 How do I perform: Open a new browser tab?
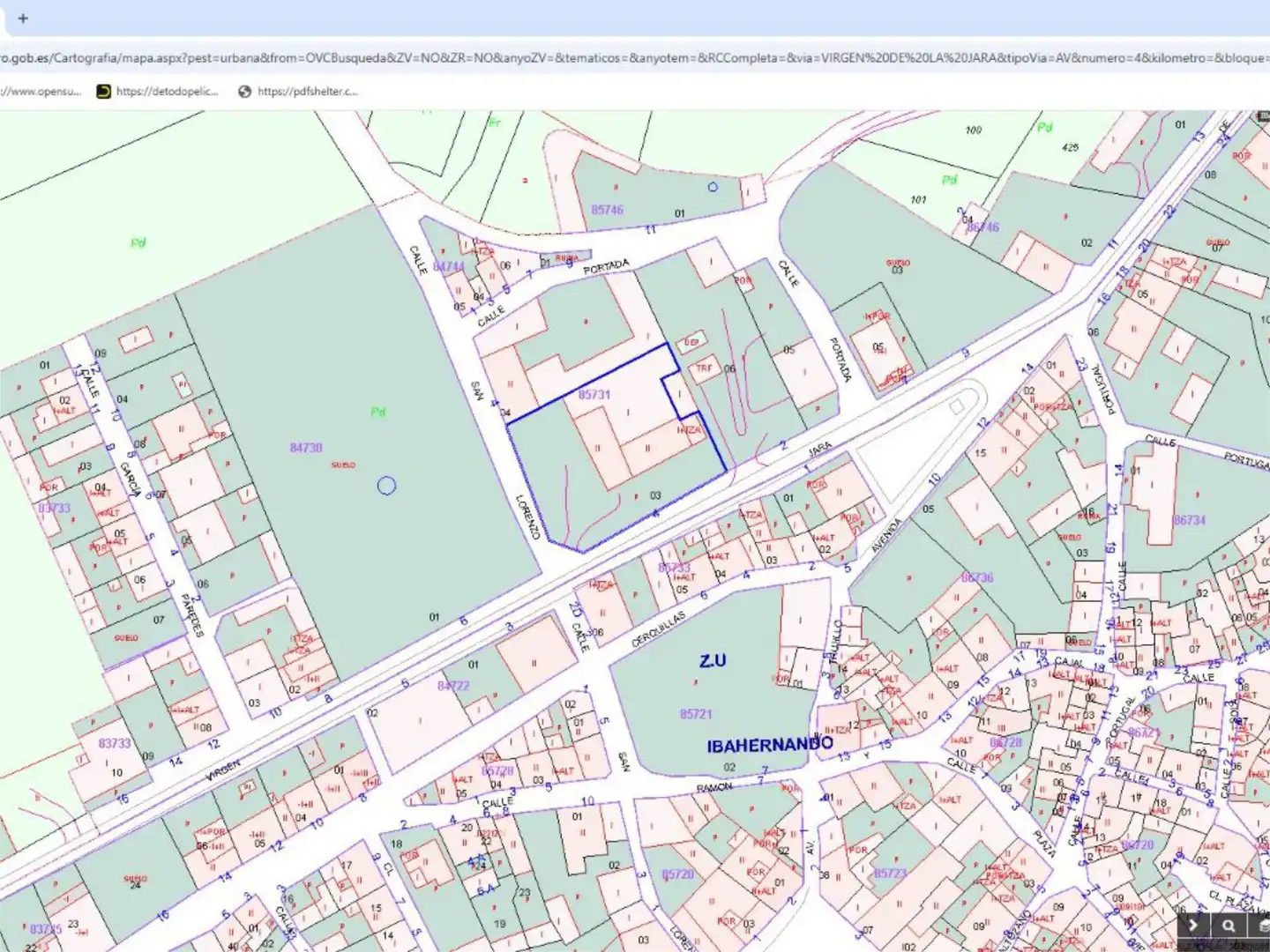[23, 18]
